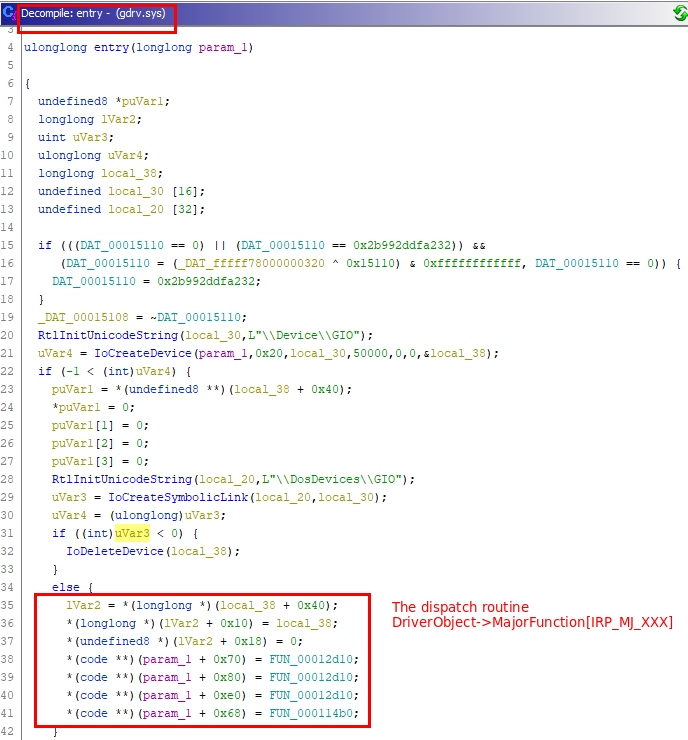Click the refresh decompile icon

click(680, 13)
